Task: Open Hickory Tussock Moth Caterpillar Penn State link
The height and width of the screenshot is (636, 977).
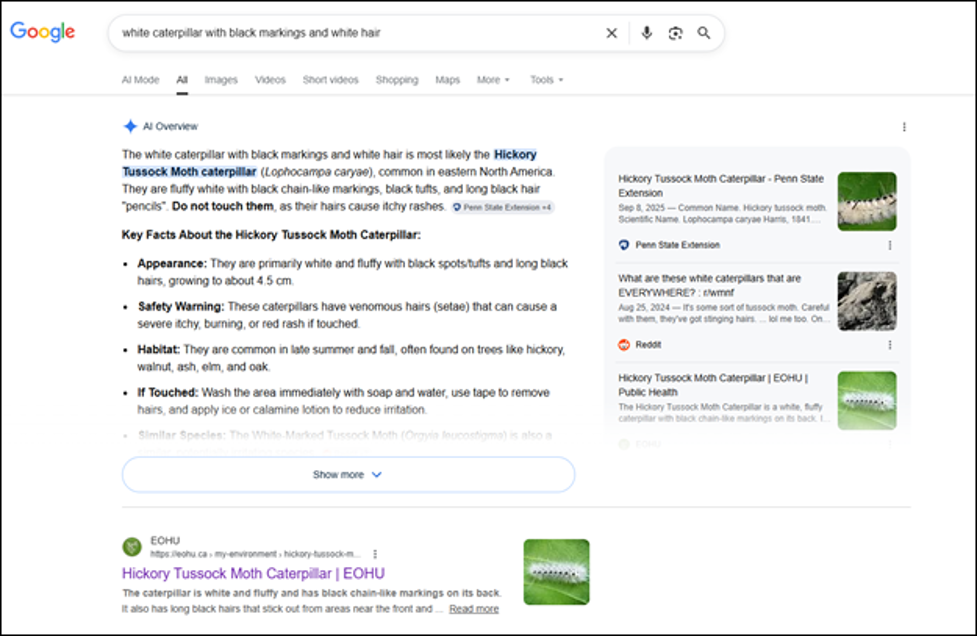Action: [721, 186]
